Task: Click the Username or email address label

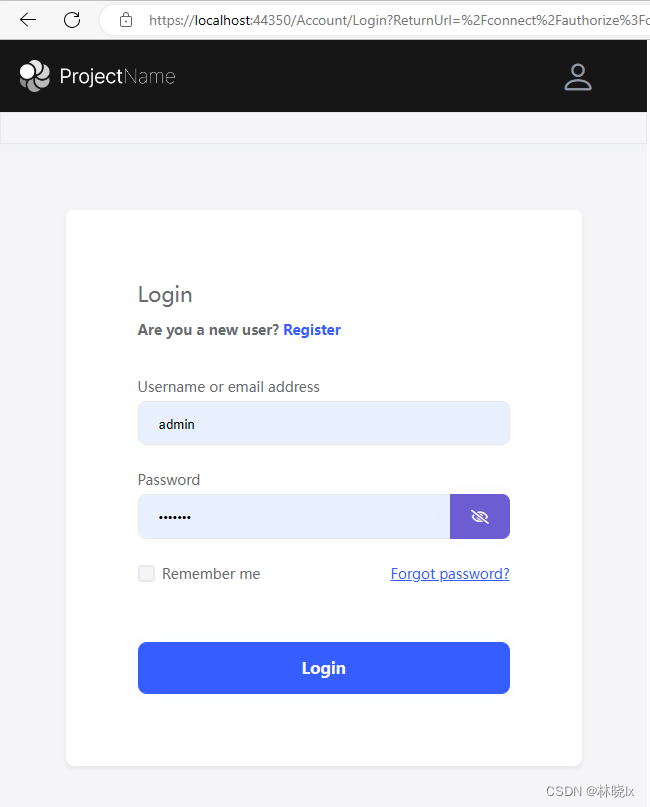Action: pos(228,386)
